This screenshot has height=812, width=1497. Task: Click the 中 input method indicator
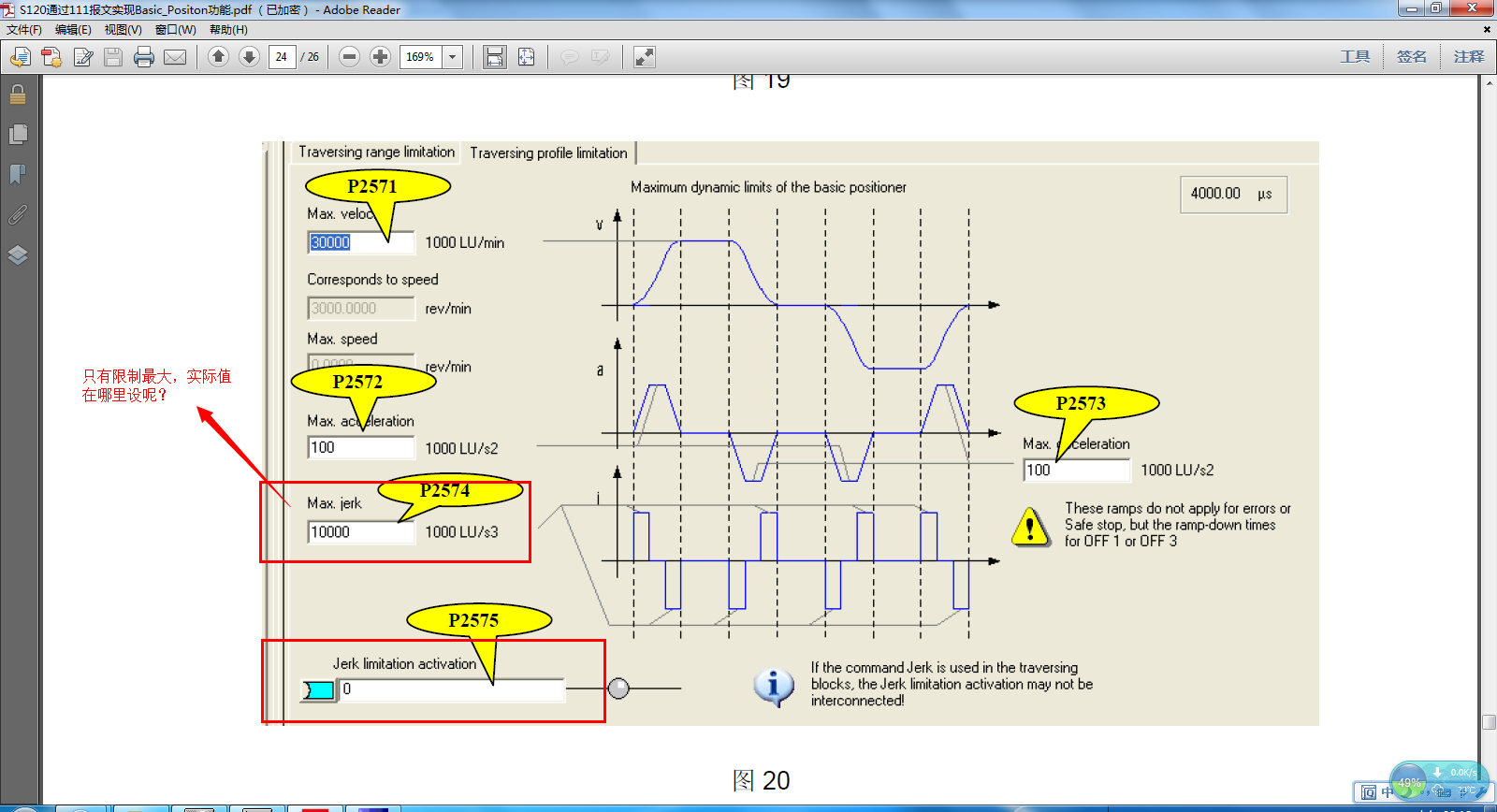[1388, 792]
